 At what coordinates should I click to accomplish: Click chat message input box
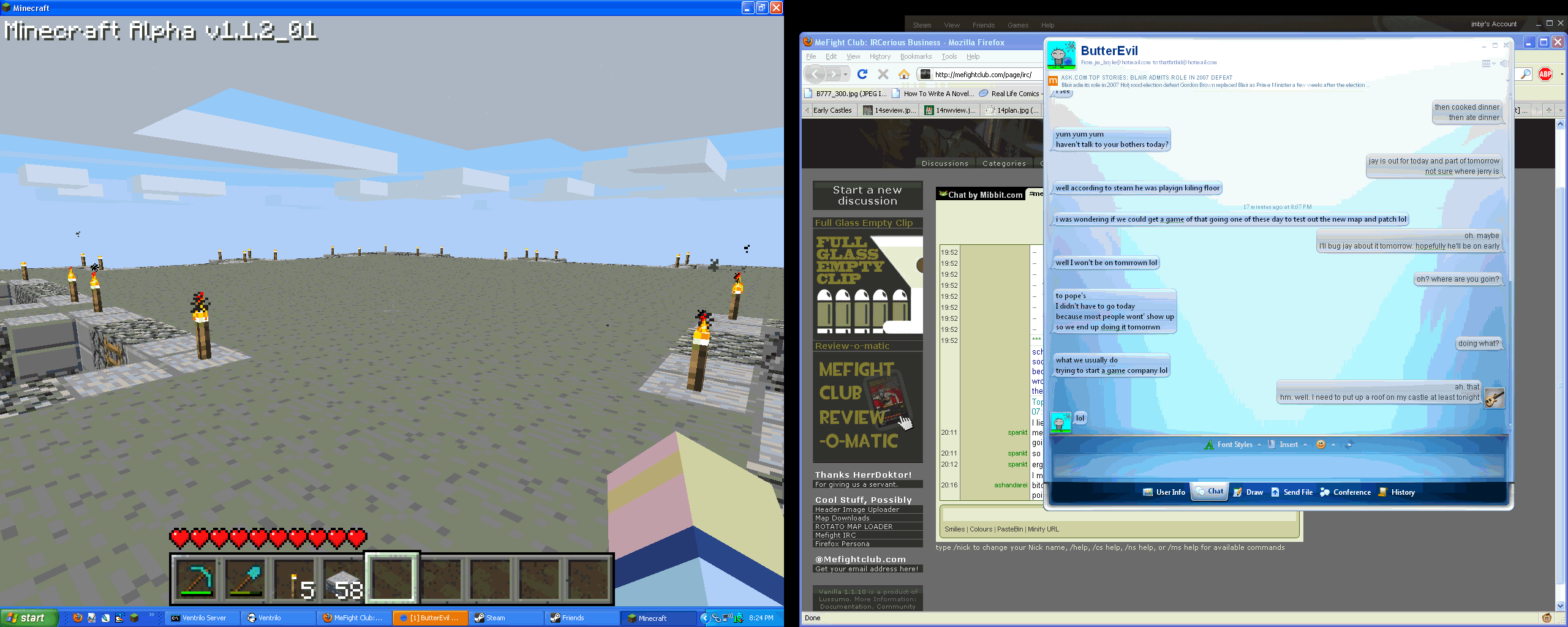[1278, 465]
